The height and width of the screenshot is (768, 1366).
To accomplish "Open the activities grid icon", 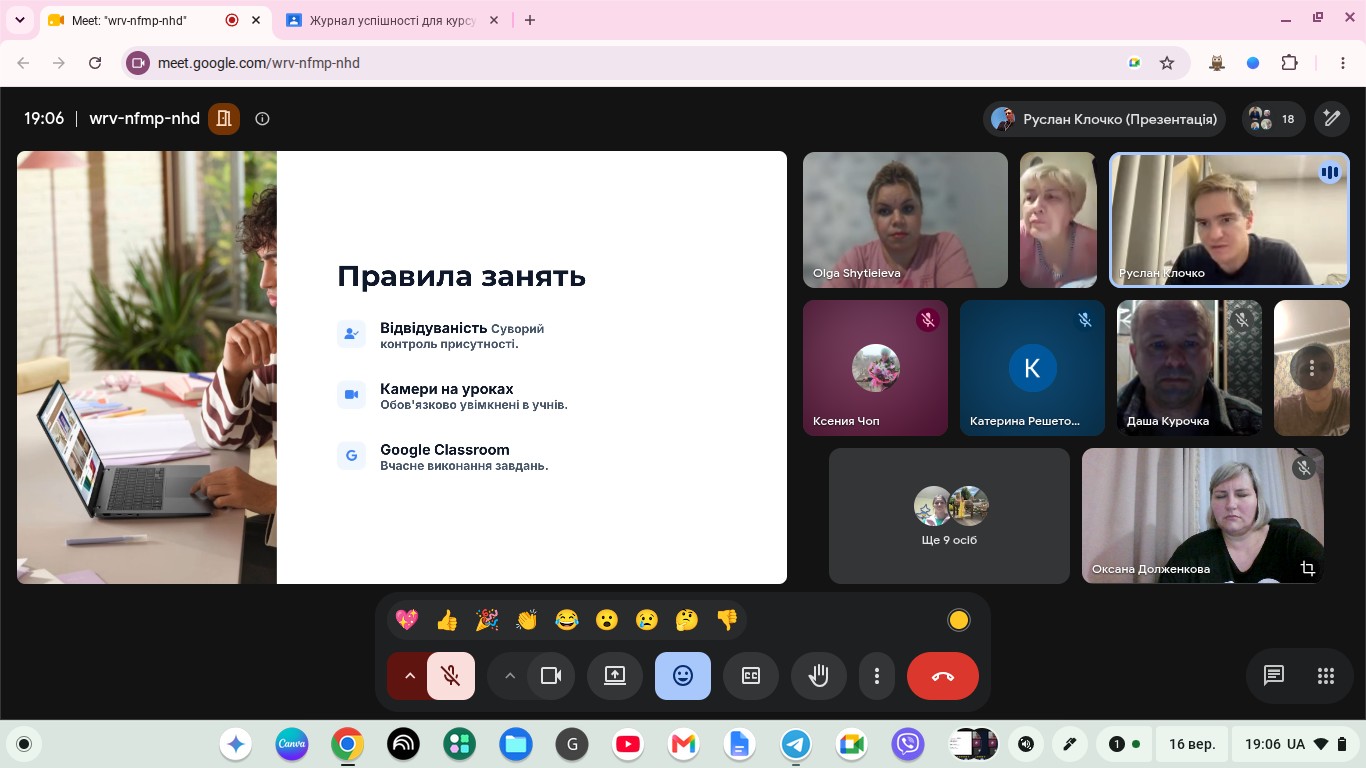I will tap(1326, 676).
